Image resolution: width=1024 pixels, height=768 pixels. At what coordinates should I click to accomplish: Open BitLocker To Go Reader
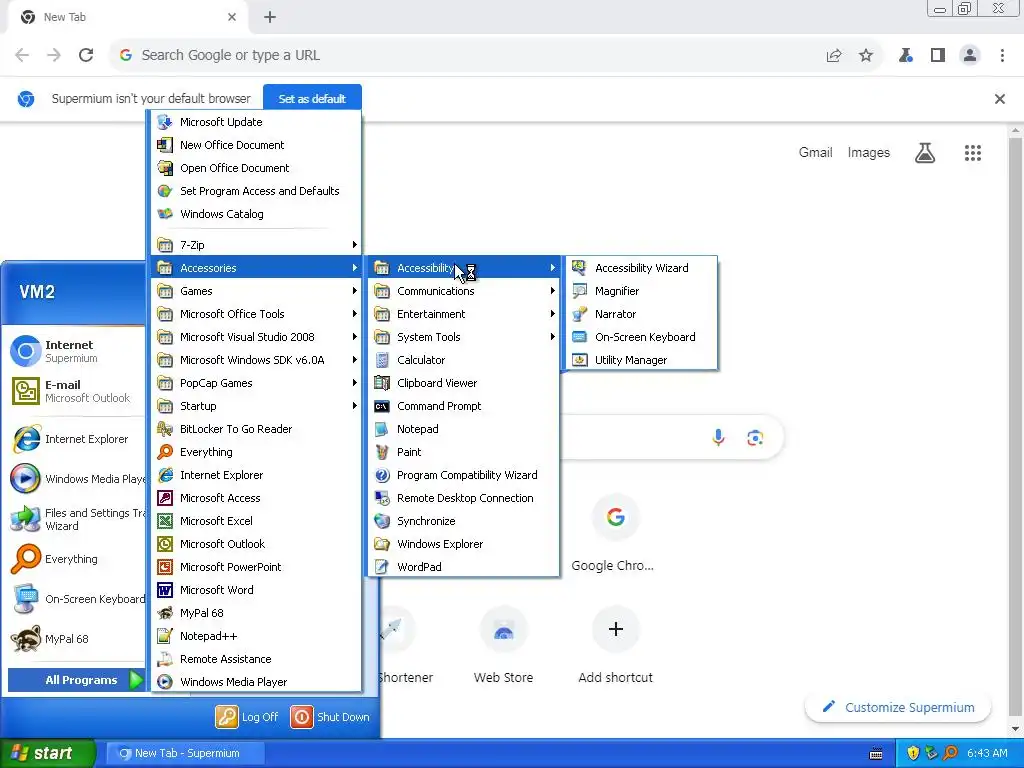256,429
